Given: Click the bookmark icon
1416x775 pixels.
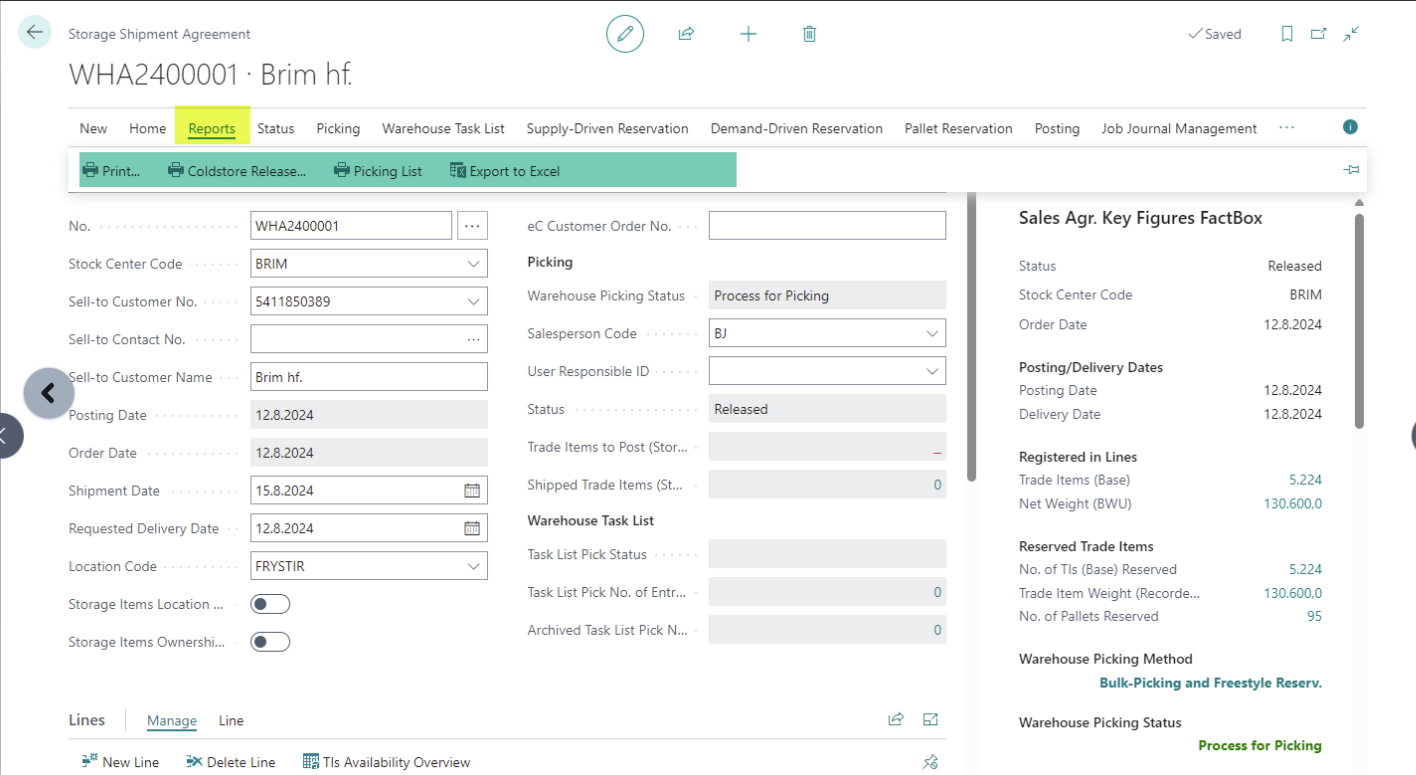Looking at the screenshot, I should click(1287, 34).
